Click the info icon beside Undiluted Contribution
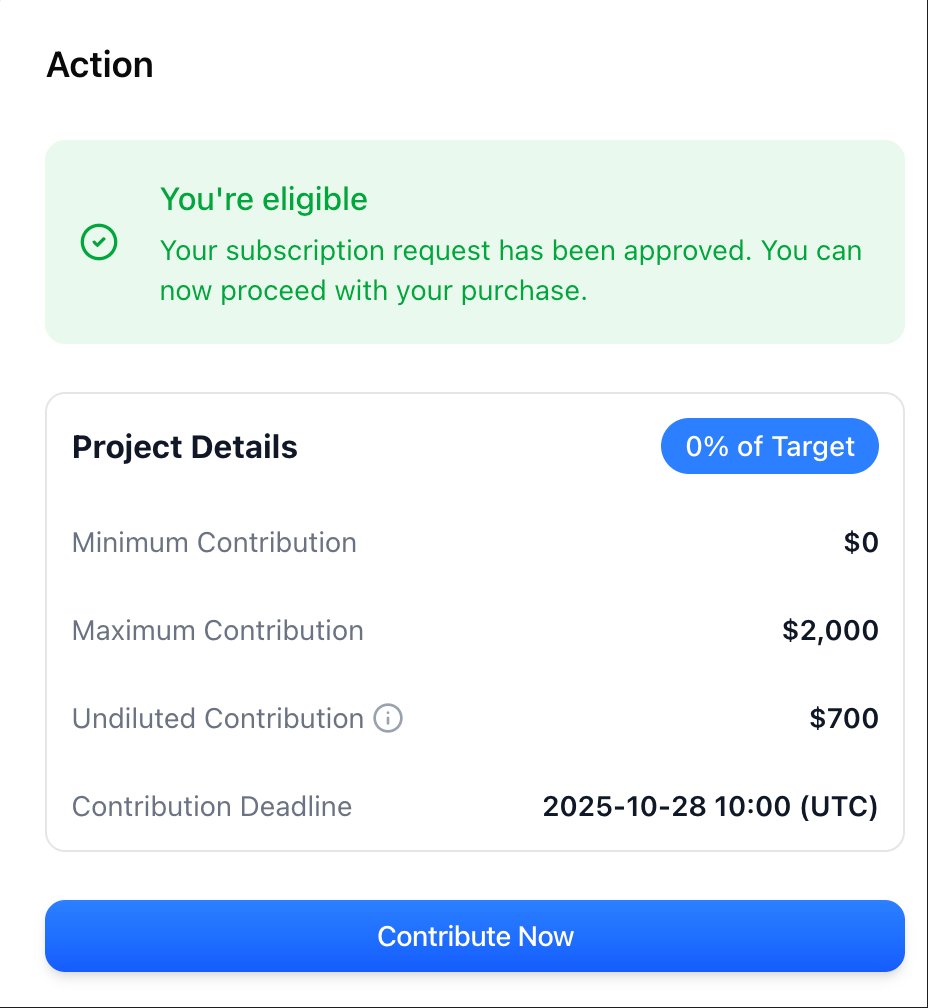 (x=388, y=718)
